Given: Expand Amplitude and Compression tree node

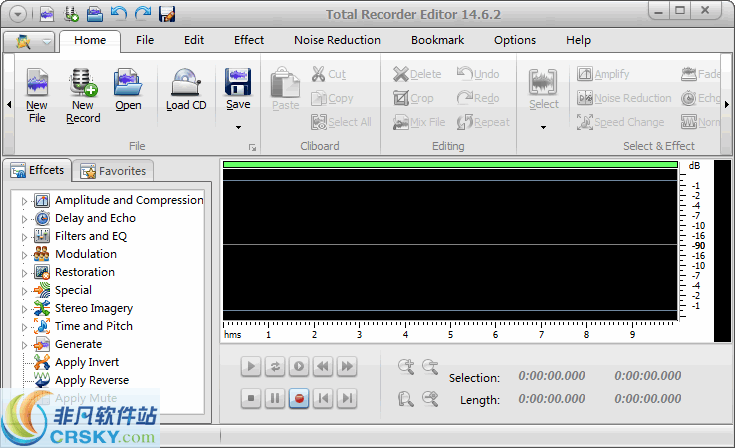Looking at the screenshot, I should (24, 202).
